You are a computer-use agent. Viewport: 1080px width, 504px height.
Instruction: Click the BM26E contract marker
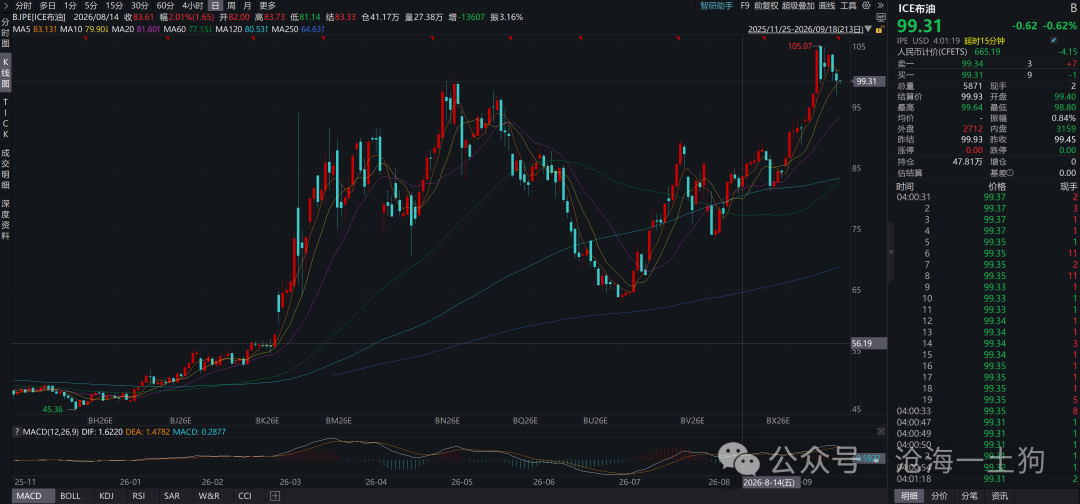(x=339, y=420)
